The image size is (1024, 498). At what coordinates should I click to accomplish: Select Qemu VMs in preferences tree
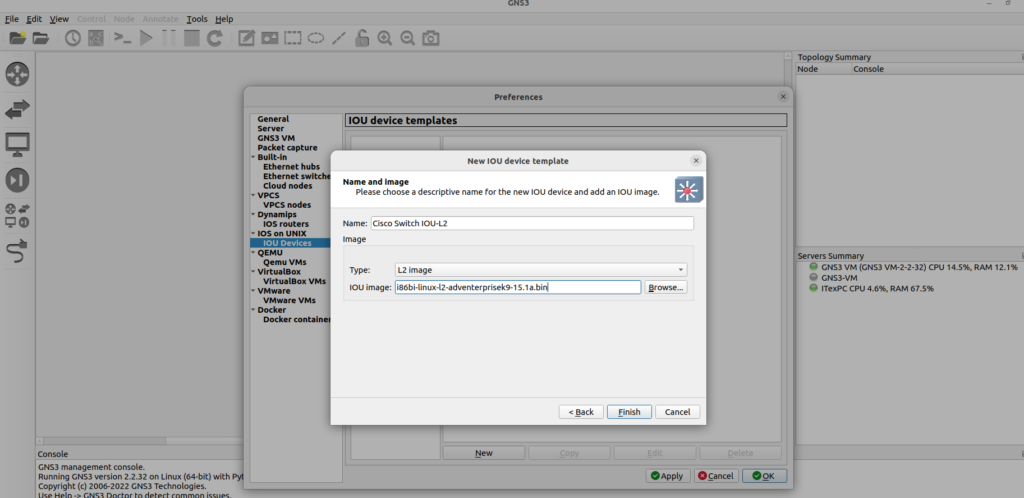coord(287,262)
